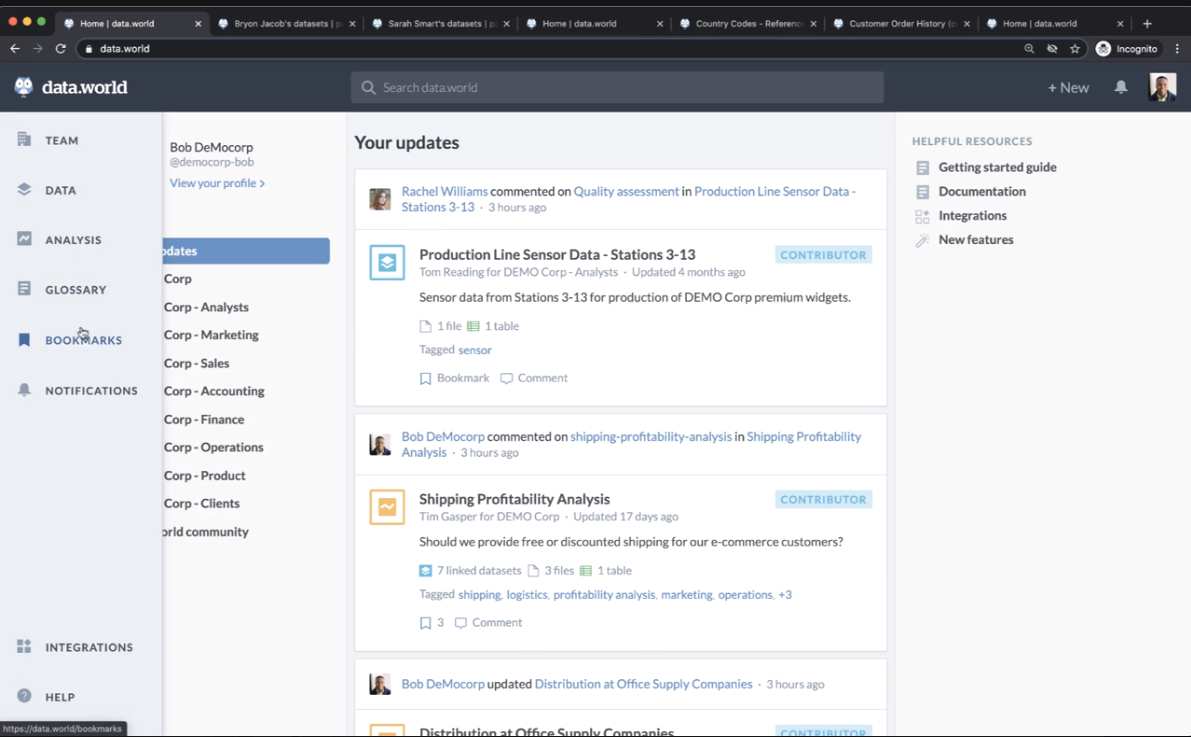Click the data.world owl logo
1191x737 pixels.
(x=24, y=87)
